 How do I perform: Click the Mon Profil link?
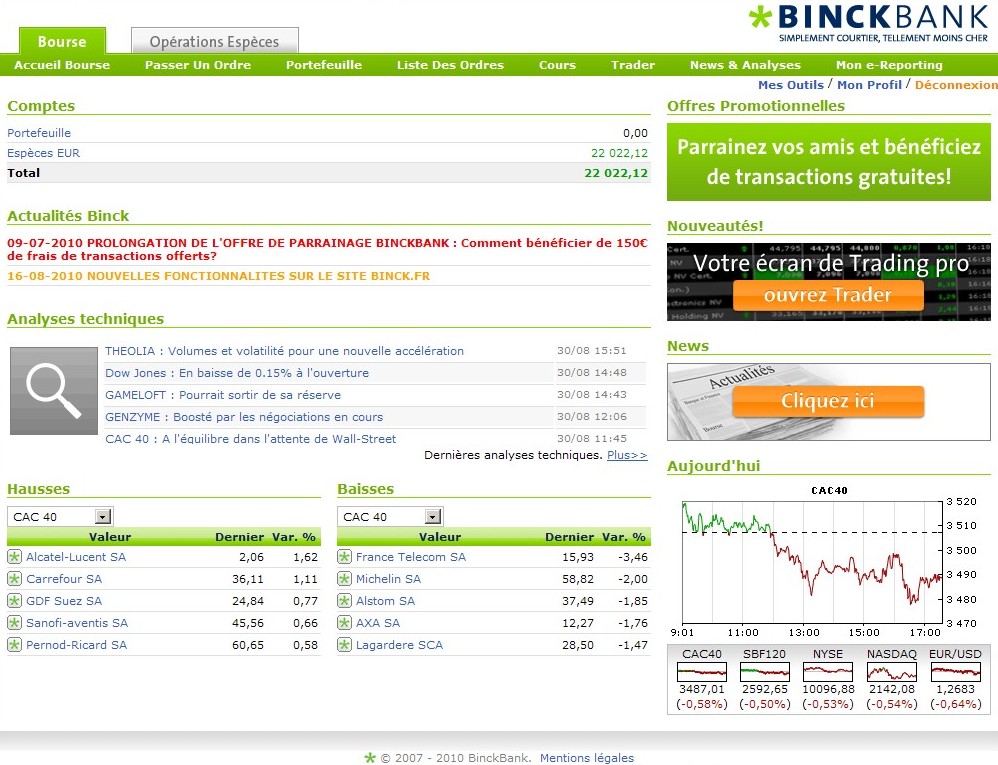click(x=869, y=85)
